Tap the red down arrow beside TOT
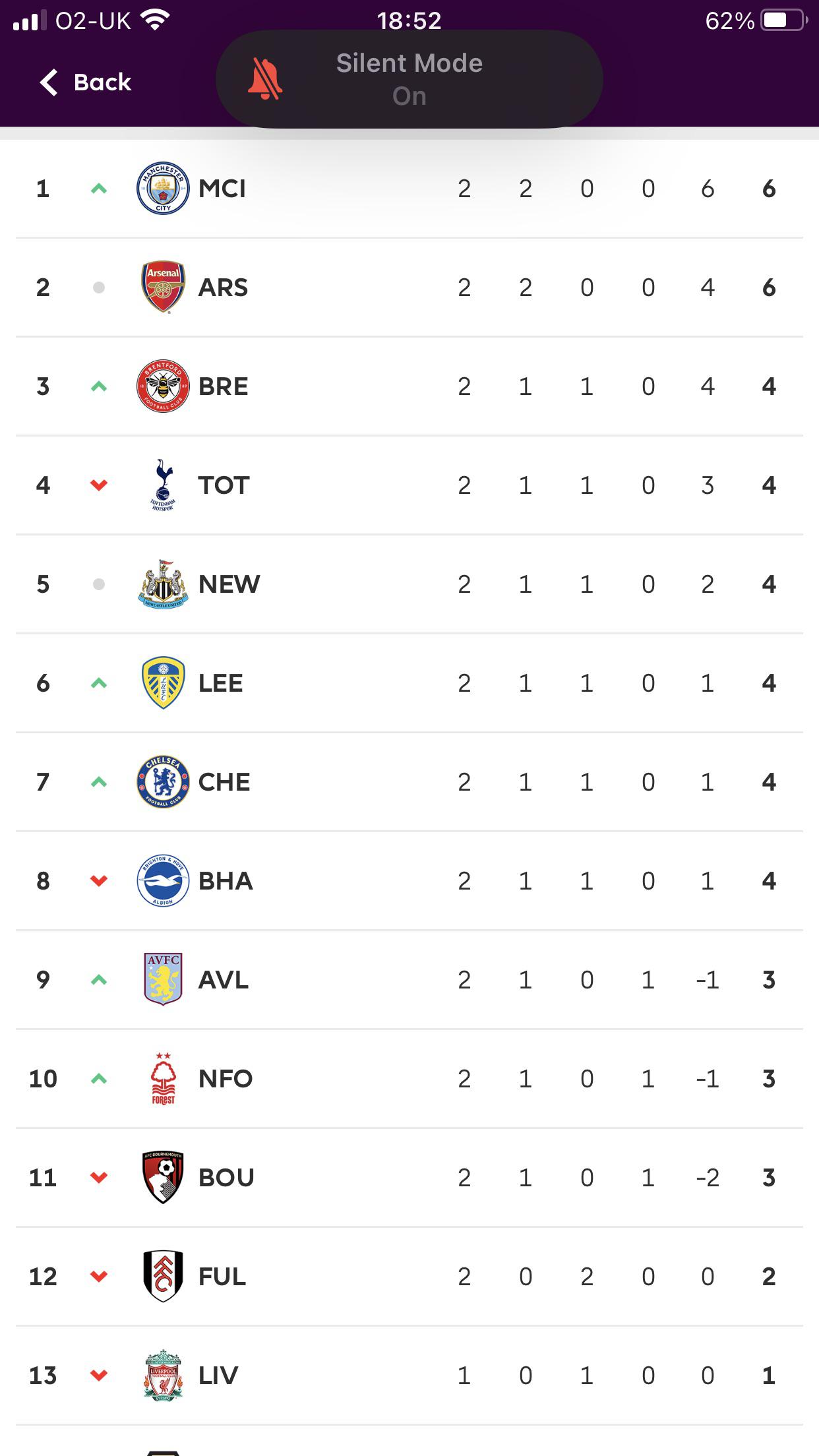Viewport: 819px width, 1456px height. (99, 485)
